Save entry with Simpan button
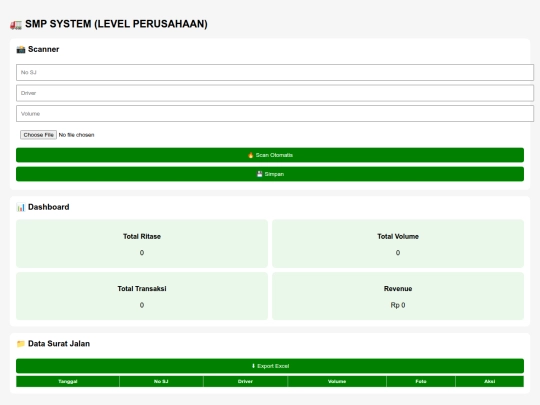The image size is (540, 405). 270,174
